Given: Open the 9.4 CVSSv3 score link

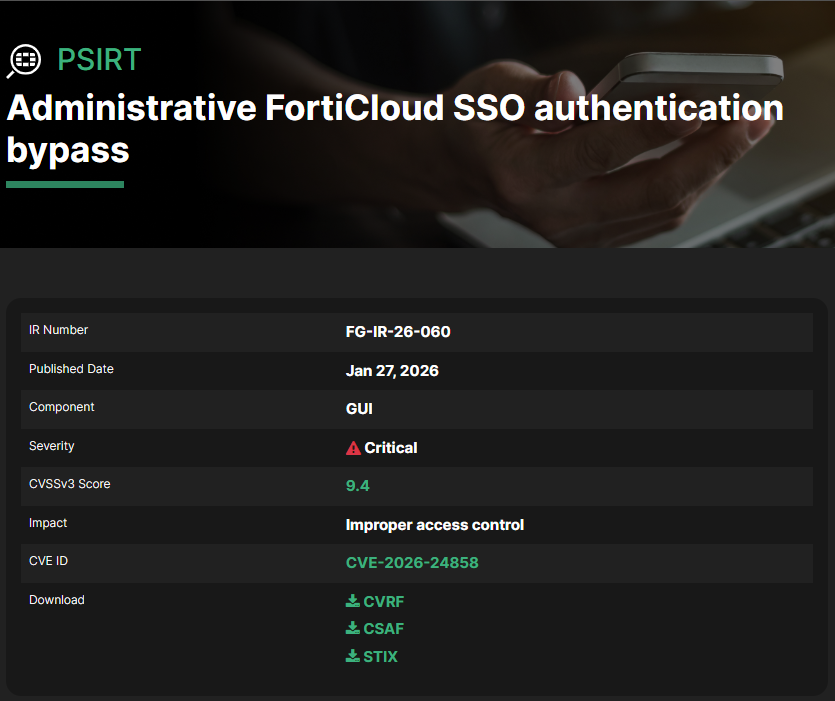Looking at the screenshot, I should 358,486.
